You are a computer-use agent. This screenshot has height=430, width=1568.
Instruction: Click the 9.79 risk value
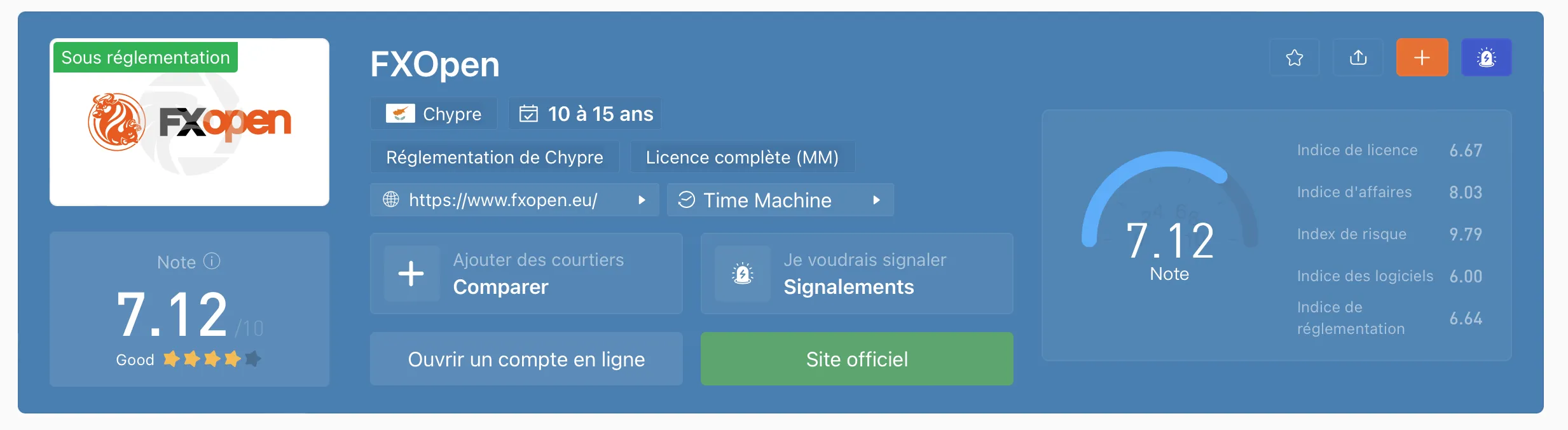(1466, 234)
